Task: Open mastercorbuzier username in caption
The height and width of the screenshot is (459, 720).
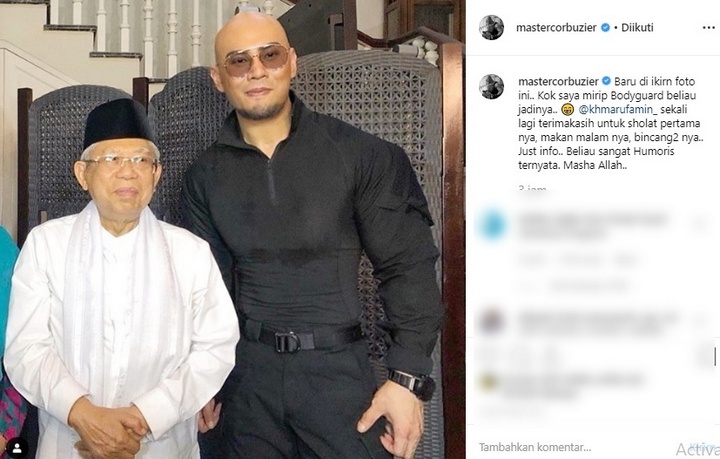Action: point(558,82)
